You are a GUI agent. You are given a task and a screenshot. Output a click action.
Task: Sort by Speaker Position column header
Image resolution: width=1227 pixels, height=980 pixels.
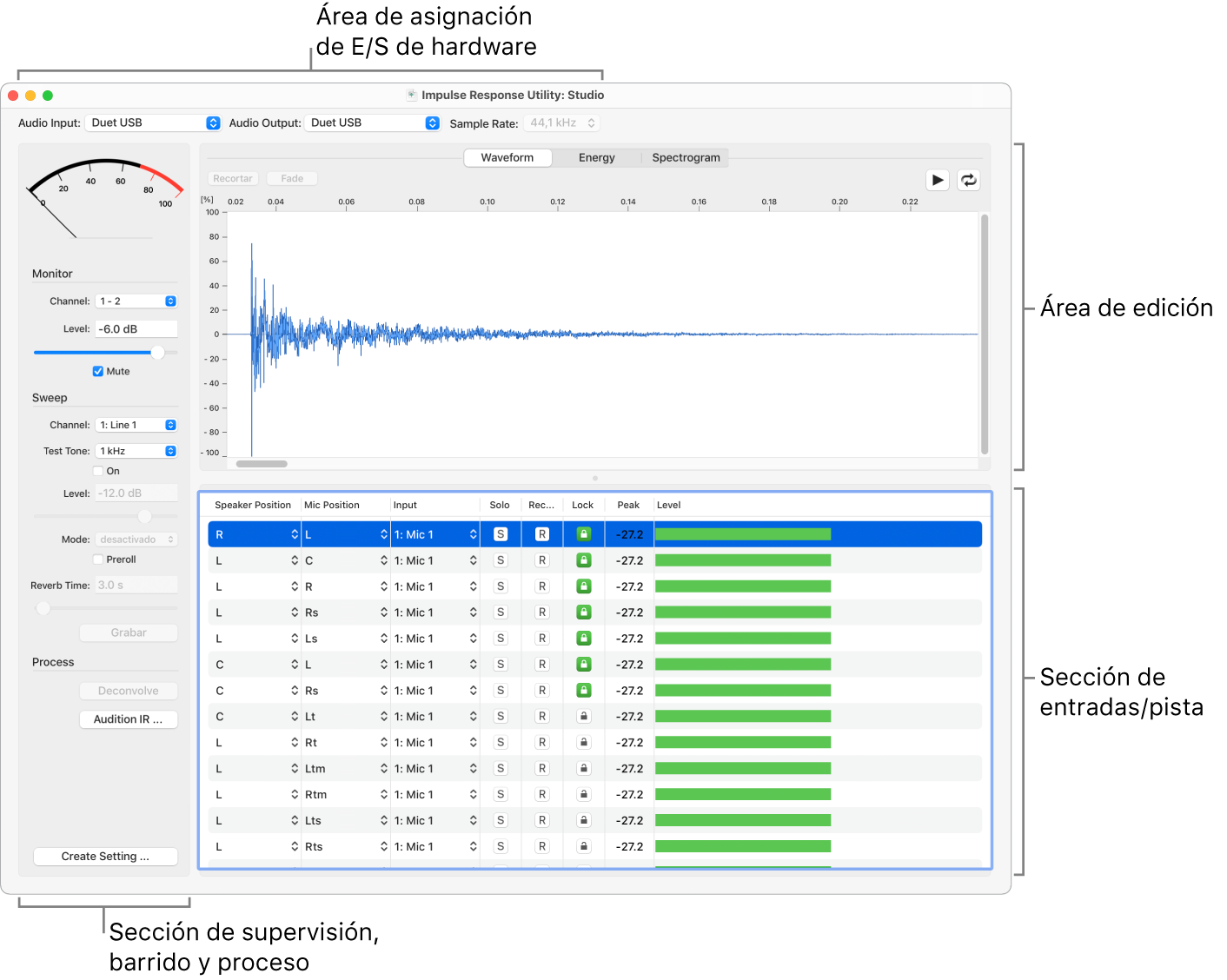253,505
